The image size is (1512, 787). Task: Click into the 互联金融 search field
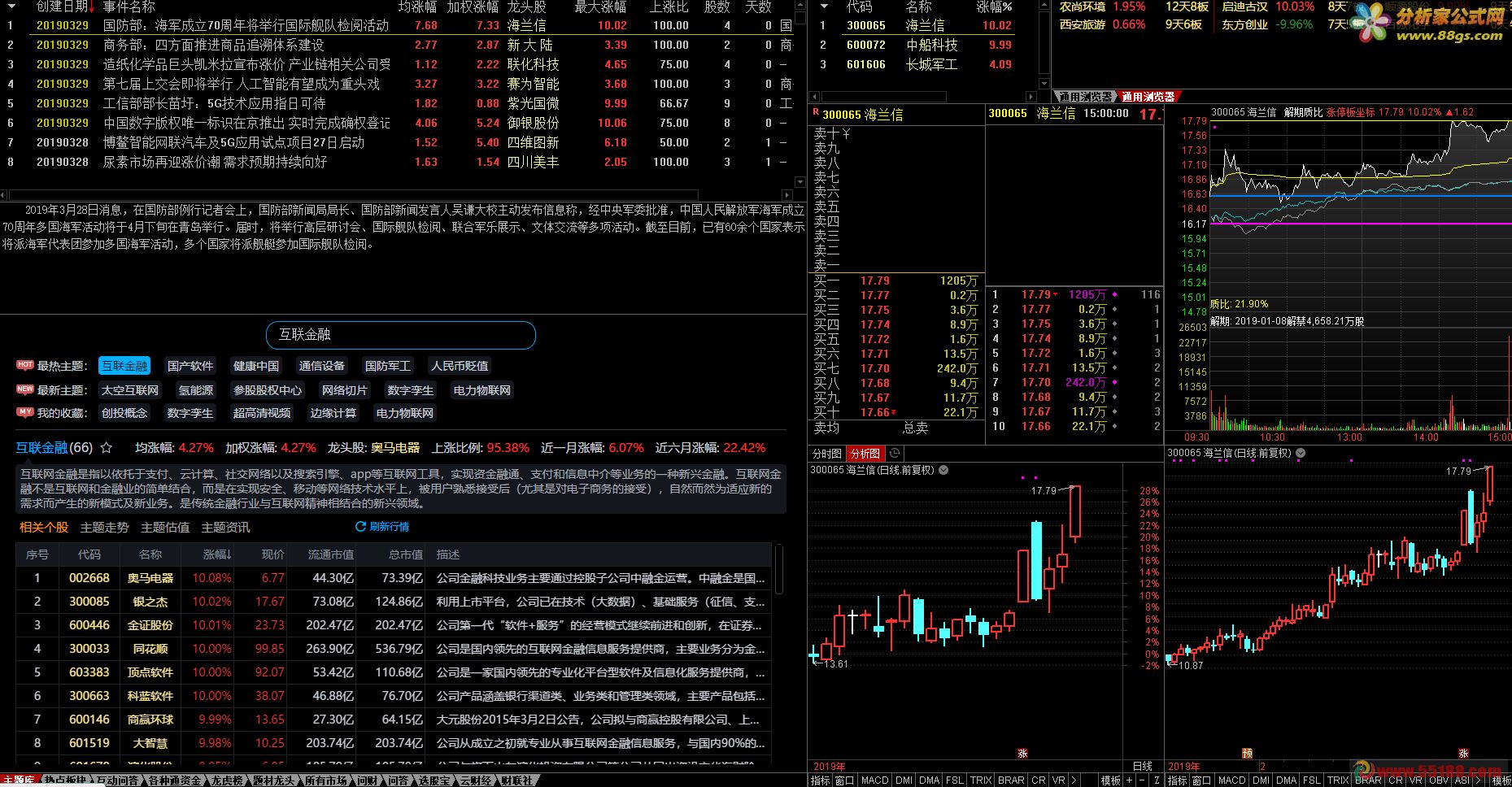pyautogui.click(x=401, y=334)
